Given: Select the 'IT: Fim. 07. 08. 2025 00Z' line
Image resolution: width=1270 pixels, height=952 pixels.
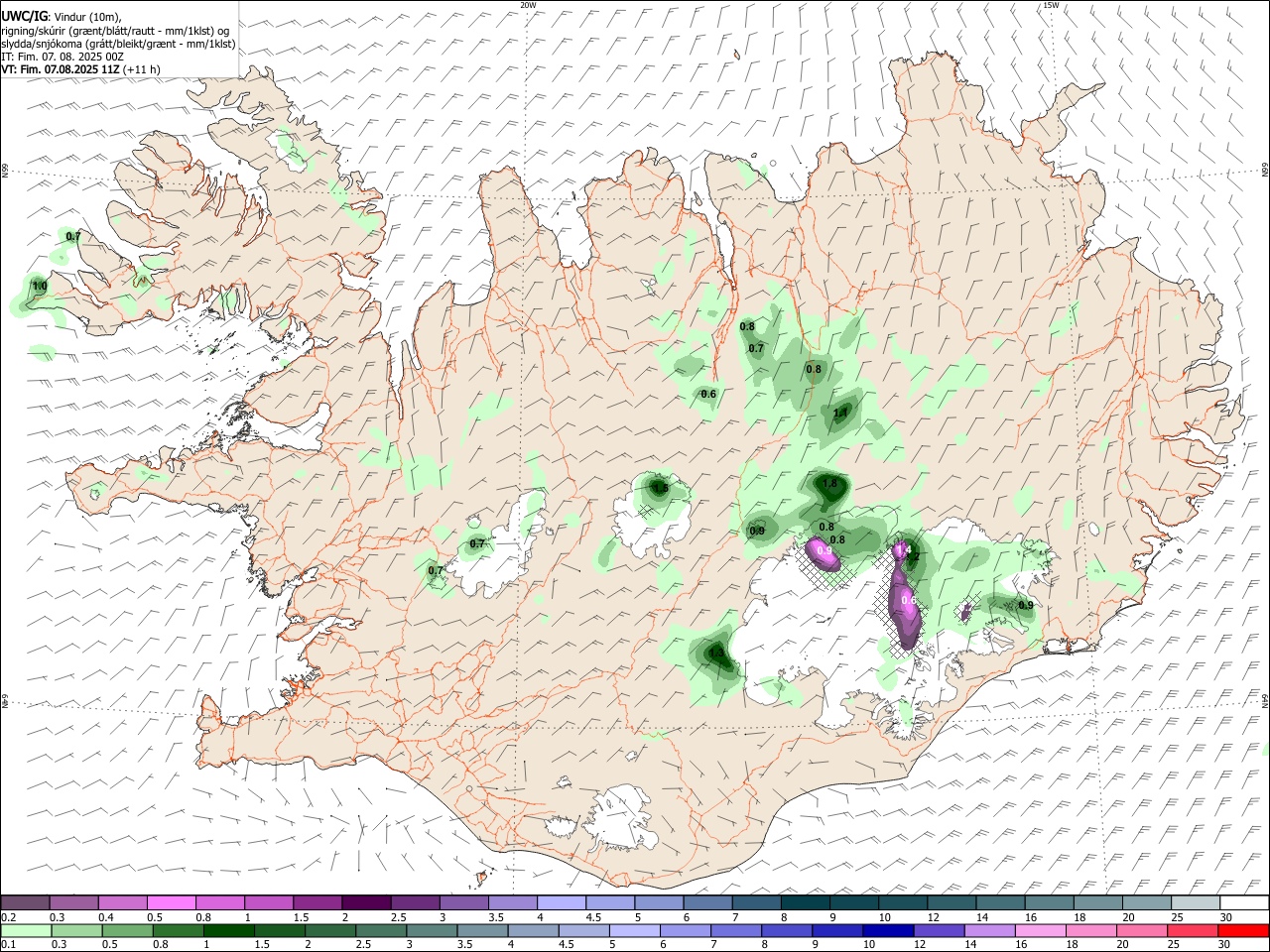Looking at the screenshot, I should click(63, 57).
